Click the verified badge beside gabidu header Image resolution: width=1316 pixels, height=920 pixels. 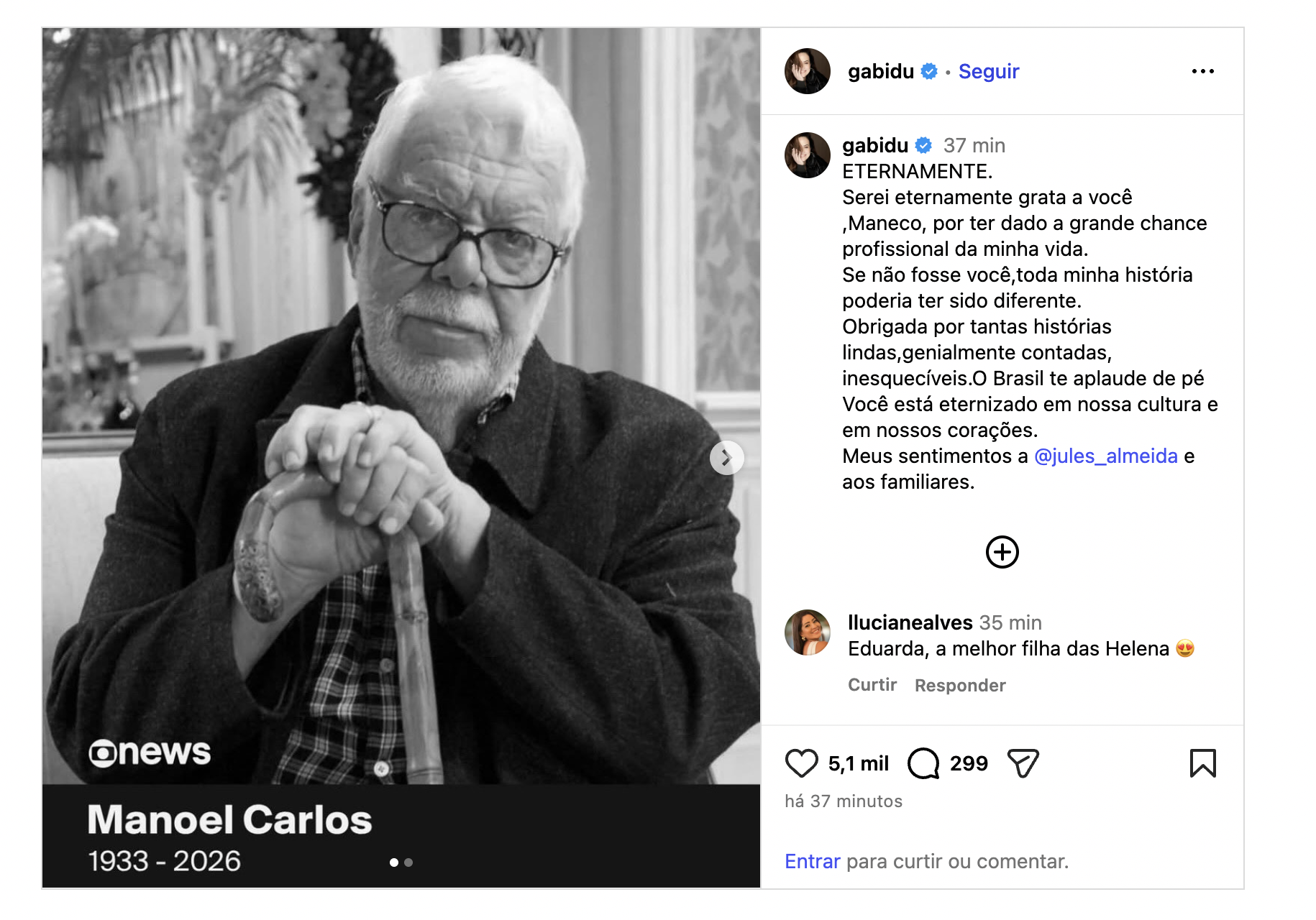point(929,71)
